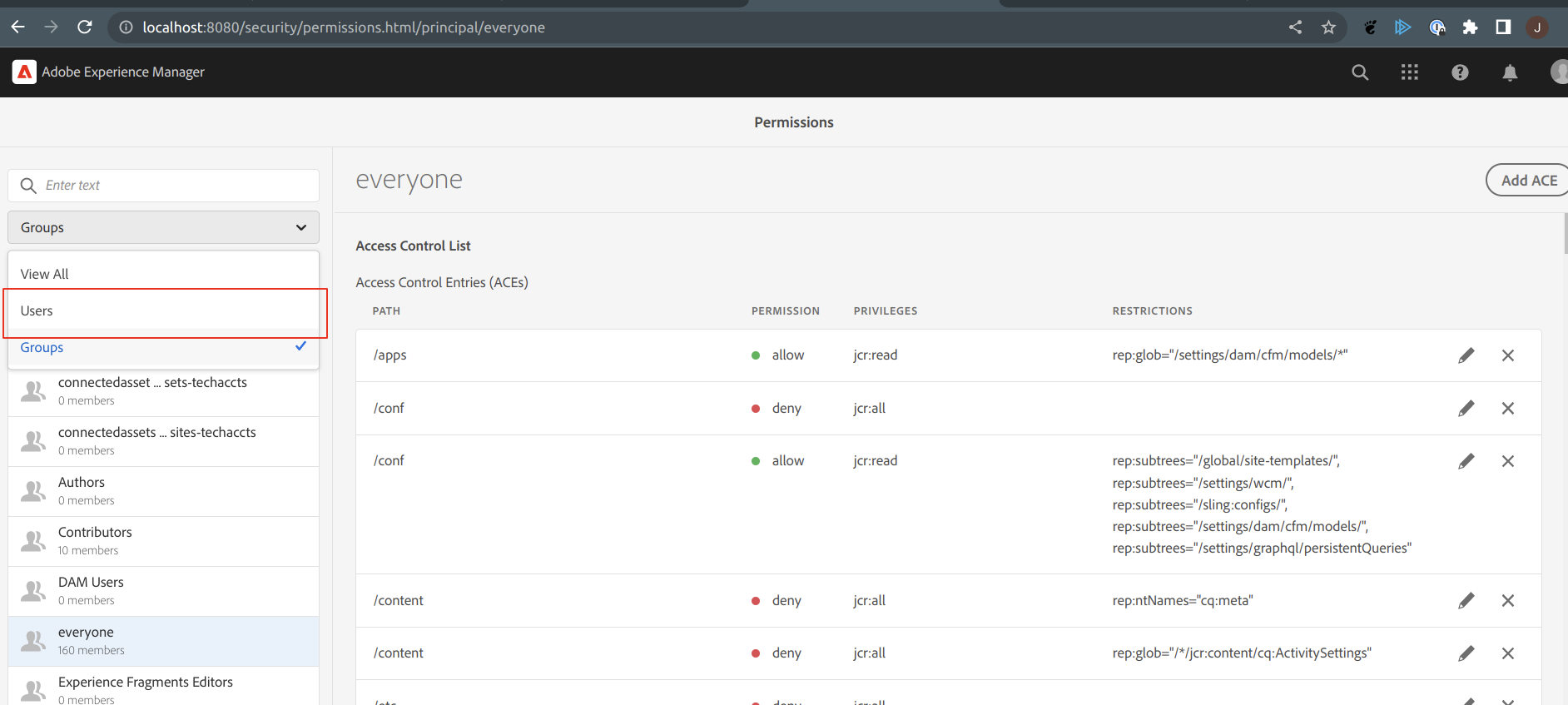Click the Enter text search field

point(164,186)
